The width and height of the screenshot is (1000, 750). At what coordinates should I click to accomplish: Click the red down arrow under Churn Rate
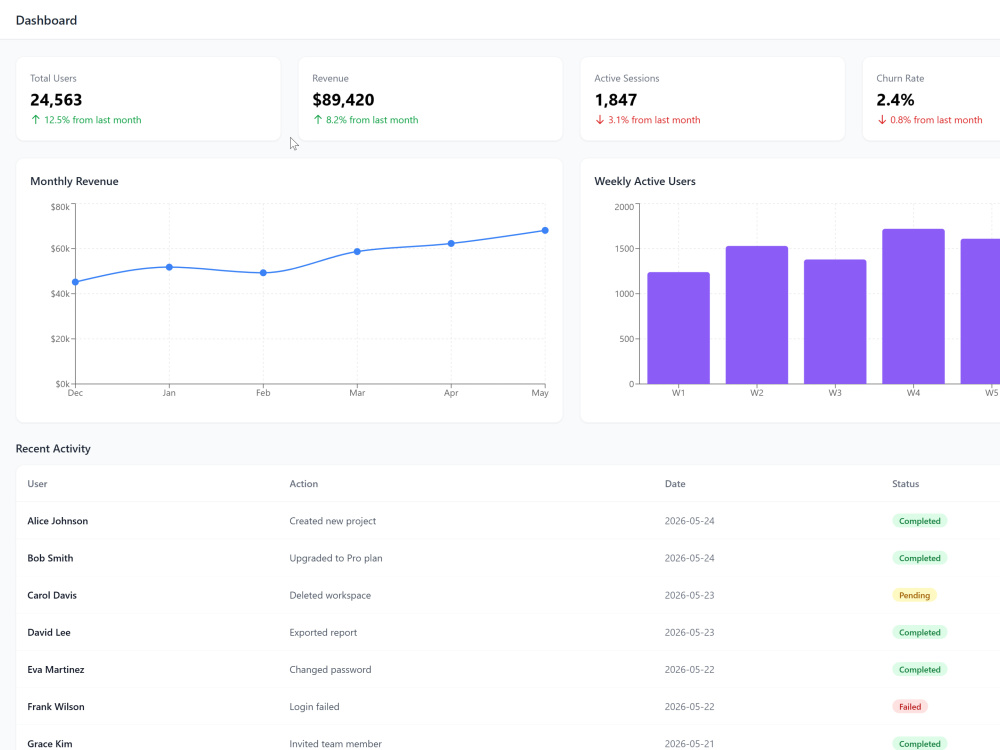pyautogui.click(x=882, y=120)
